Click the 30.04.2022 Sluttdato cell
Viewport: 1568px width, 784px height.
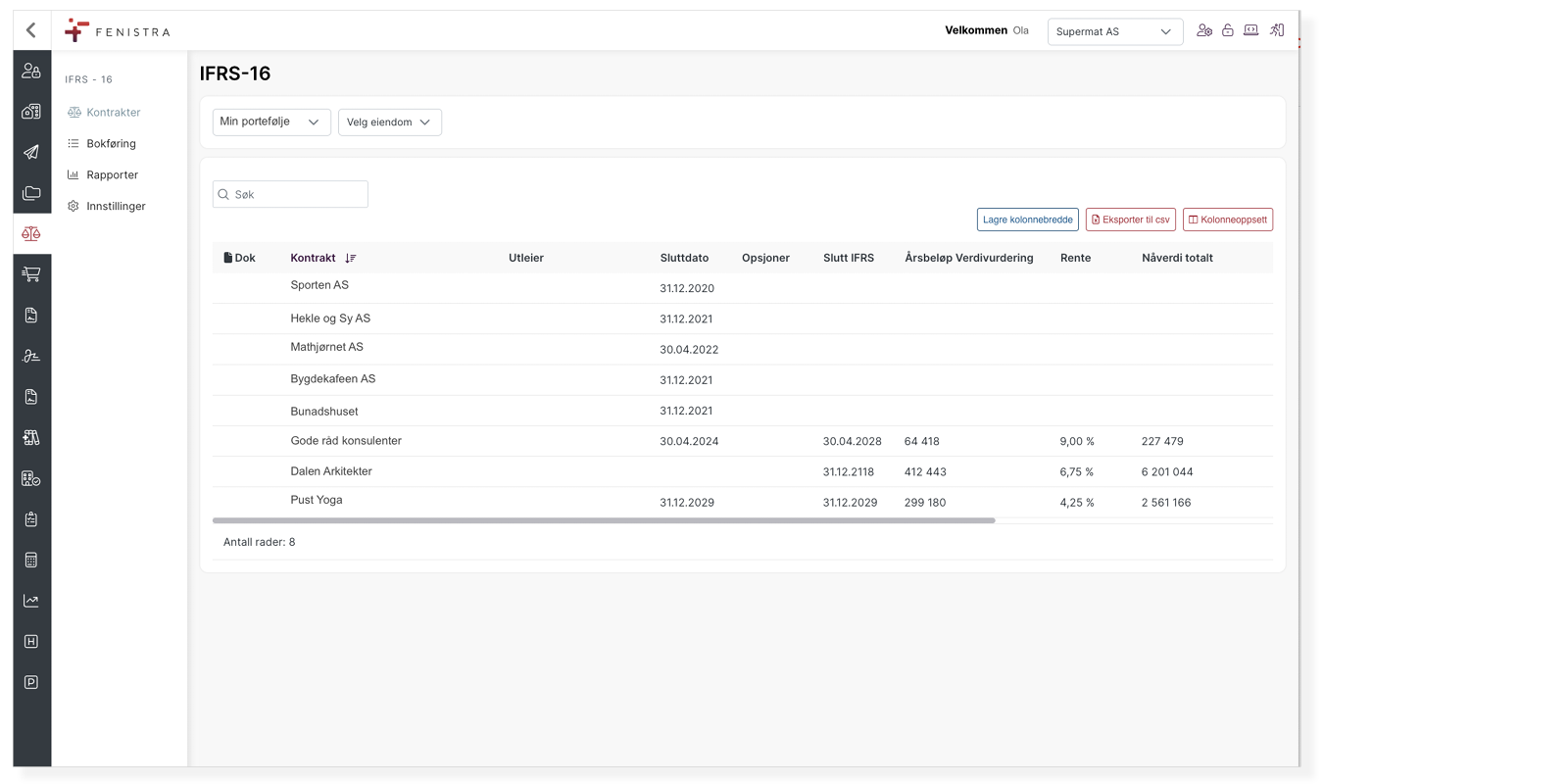[x=689, y=349]
